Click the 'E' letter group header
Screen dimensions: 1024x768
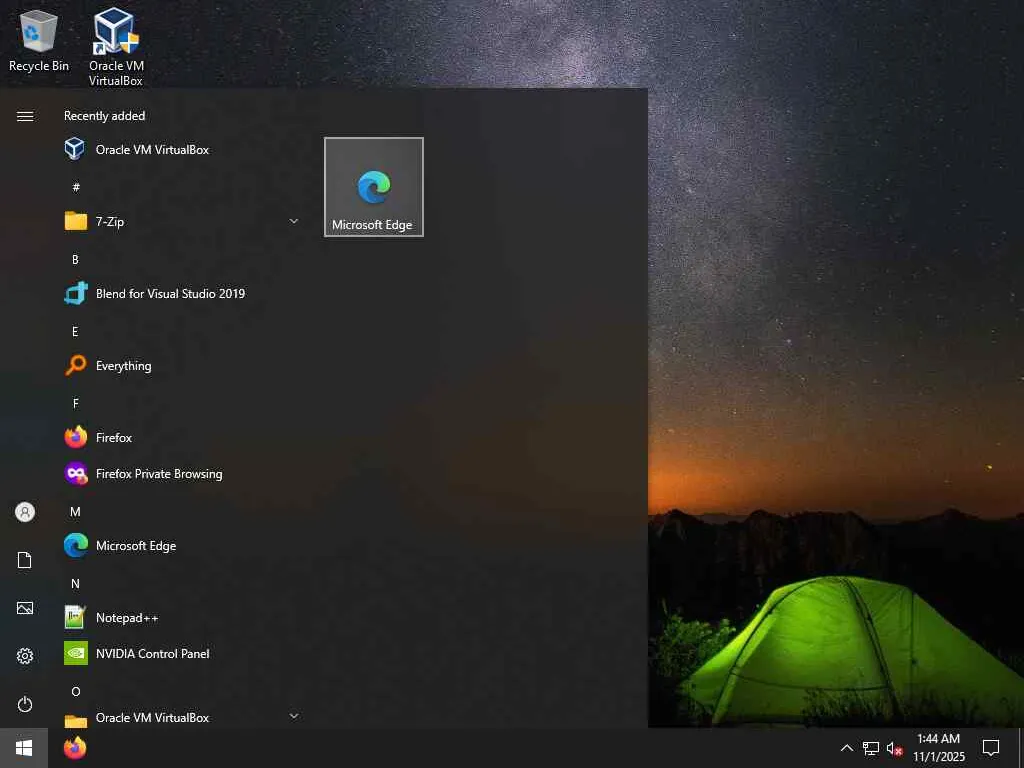75,332
